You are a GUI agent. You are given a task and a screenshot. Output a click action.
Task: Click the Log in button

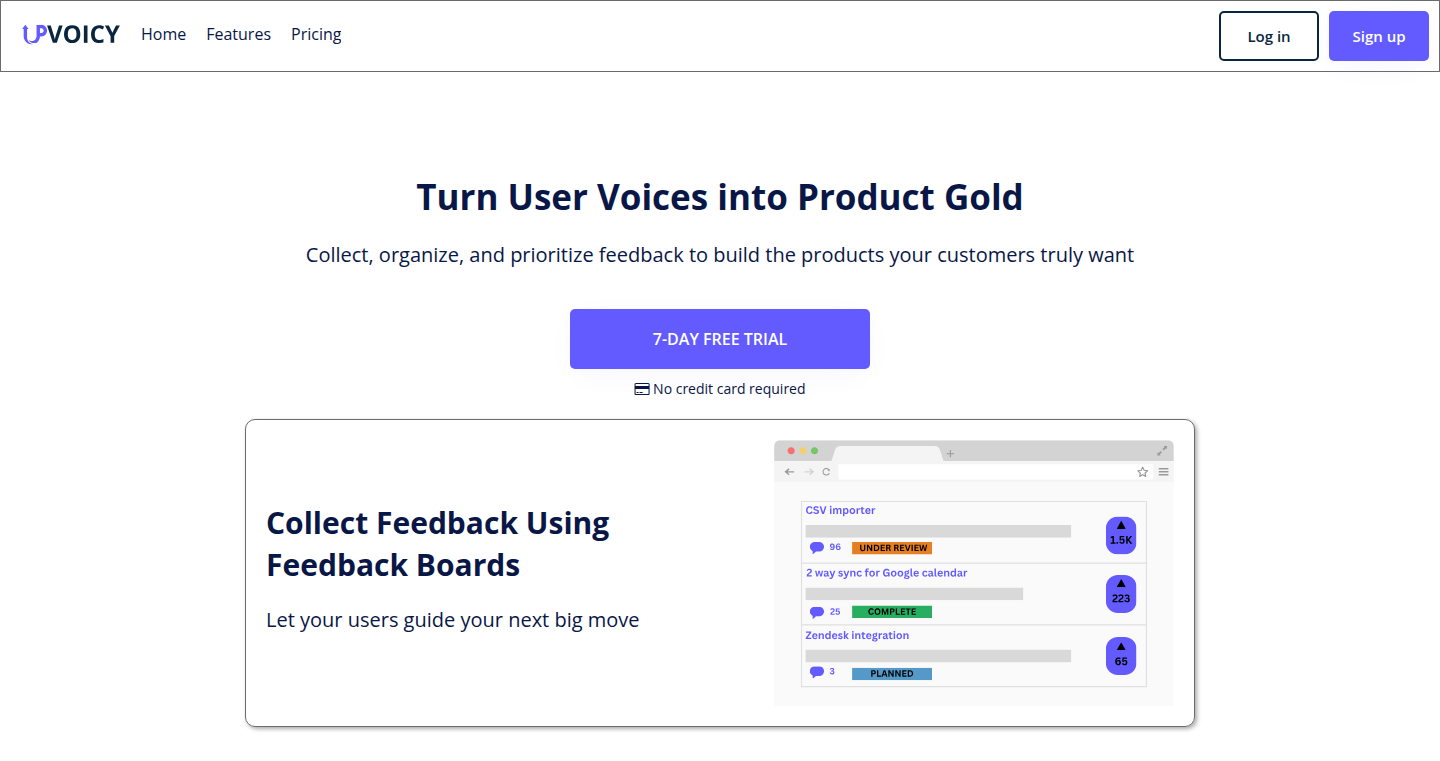[x=1269, y=36]
